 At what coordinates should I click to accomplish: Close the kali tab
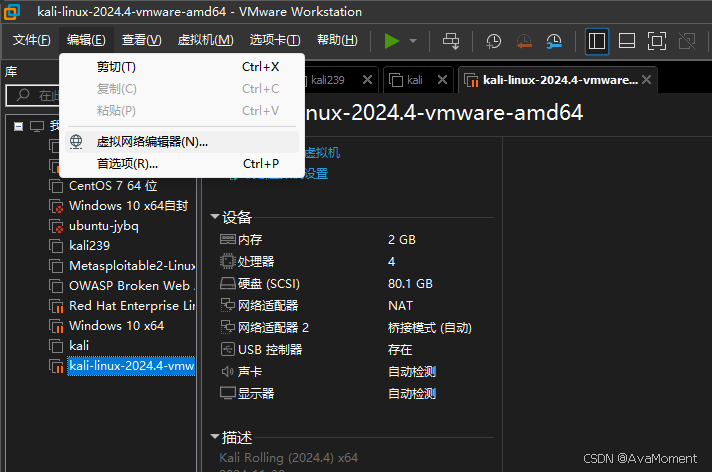tap(442, 80)
